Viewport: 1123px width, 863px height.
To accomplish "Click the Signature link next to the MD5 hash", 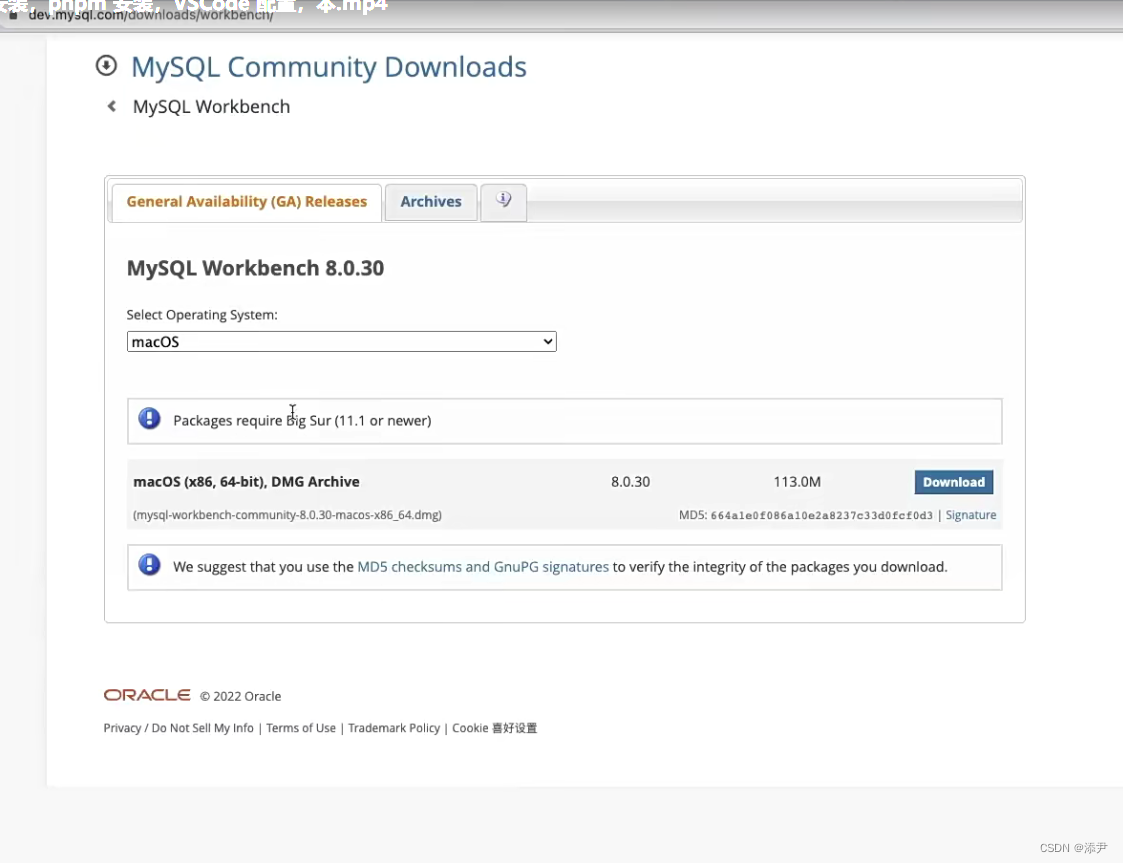I will tap(970, 514).
